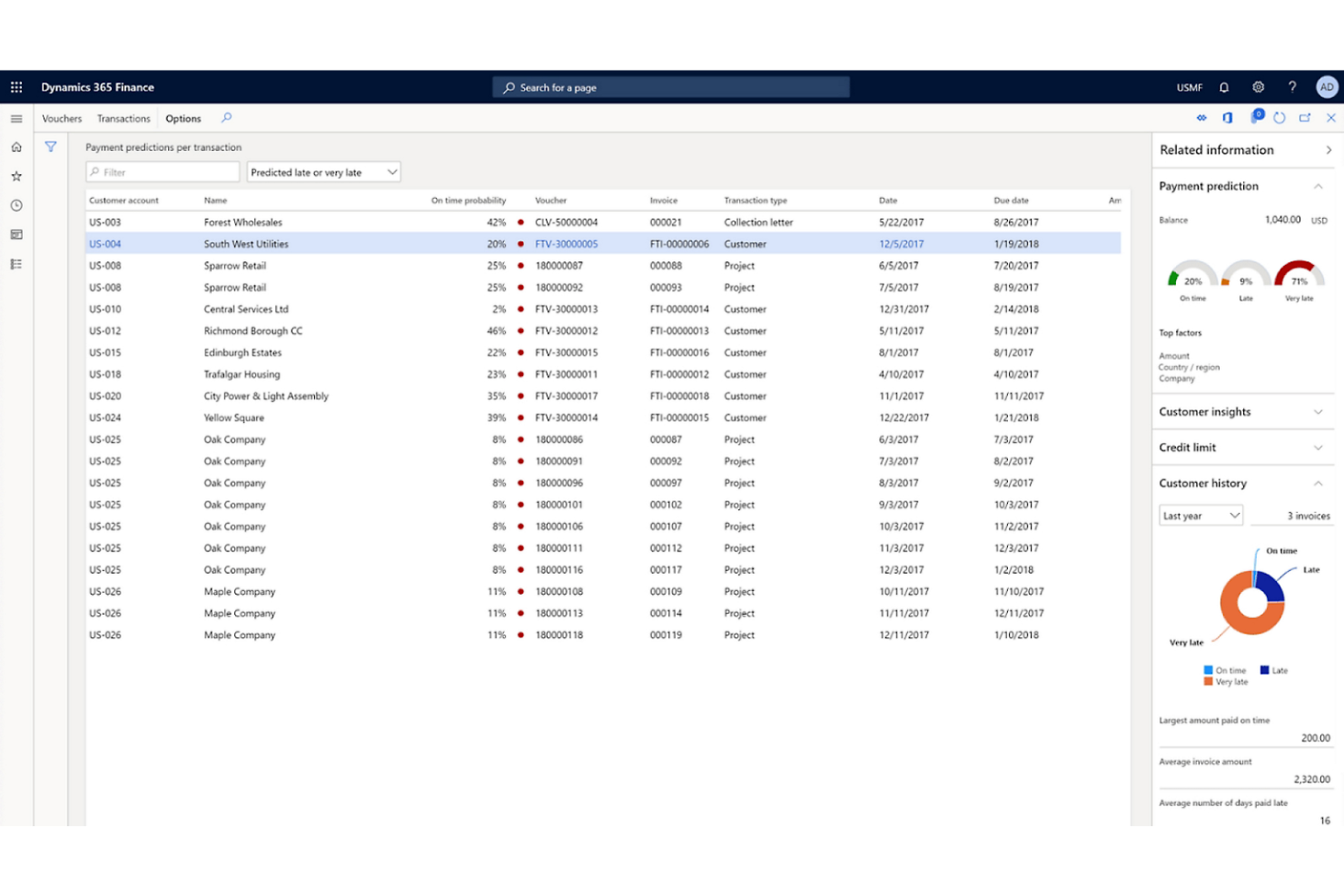The height and width of the screenshot is (896, 1344).
Task: Refresh the page using the refresh icon
Action: (1280, 118)
